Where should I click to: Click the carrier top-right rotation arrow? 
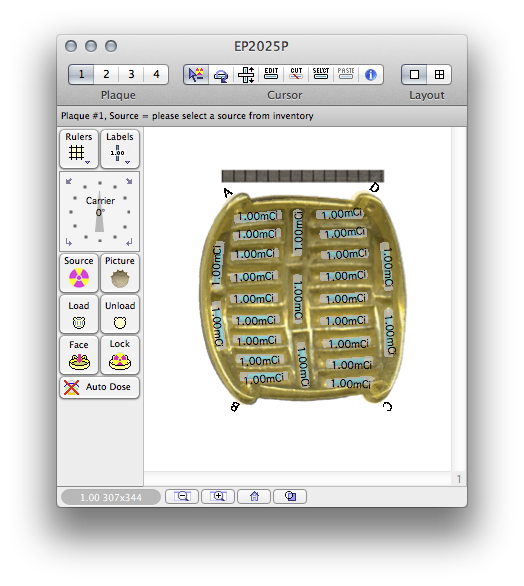129,181
